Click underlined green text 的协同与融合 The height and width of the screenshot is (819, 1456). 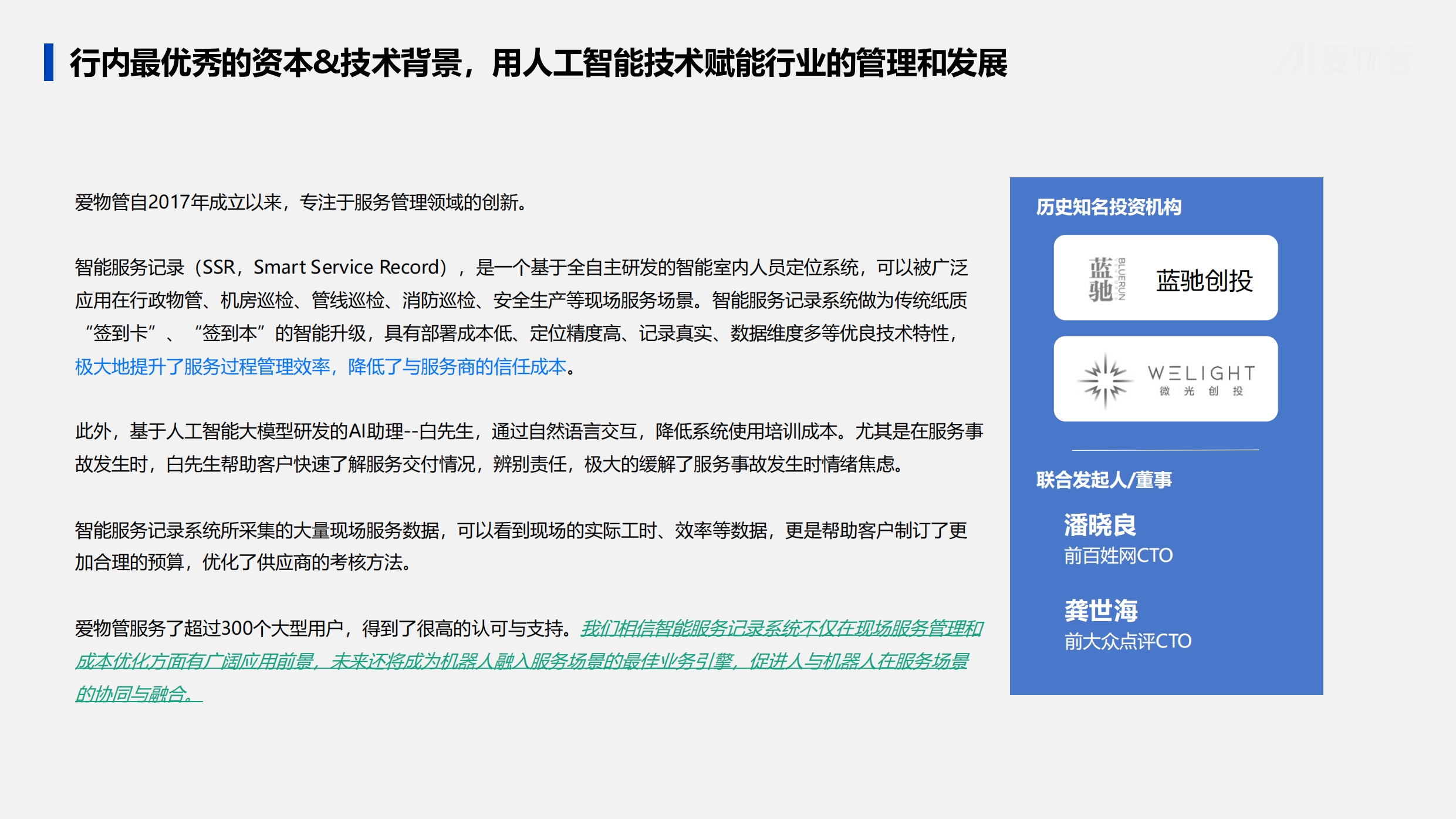click(138, 695)
